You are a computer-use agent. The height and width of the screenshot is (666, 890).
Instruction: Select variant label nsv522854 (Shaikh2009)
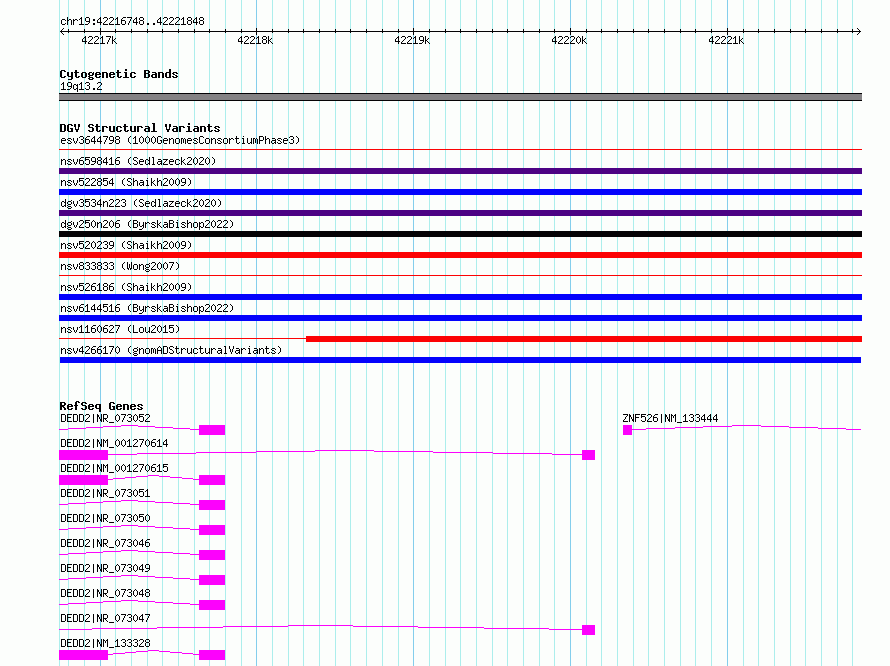126,182
